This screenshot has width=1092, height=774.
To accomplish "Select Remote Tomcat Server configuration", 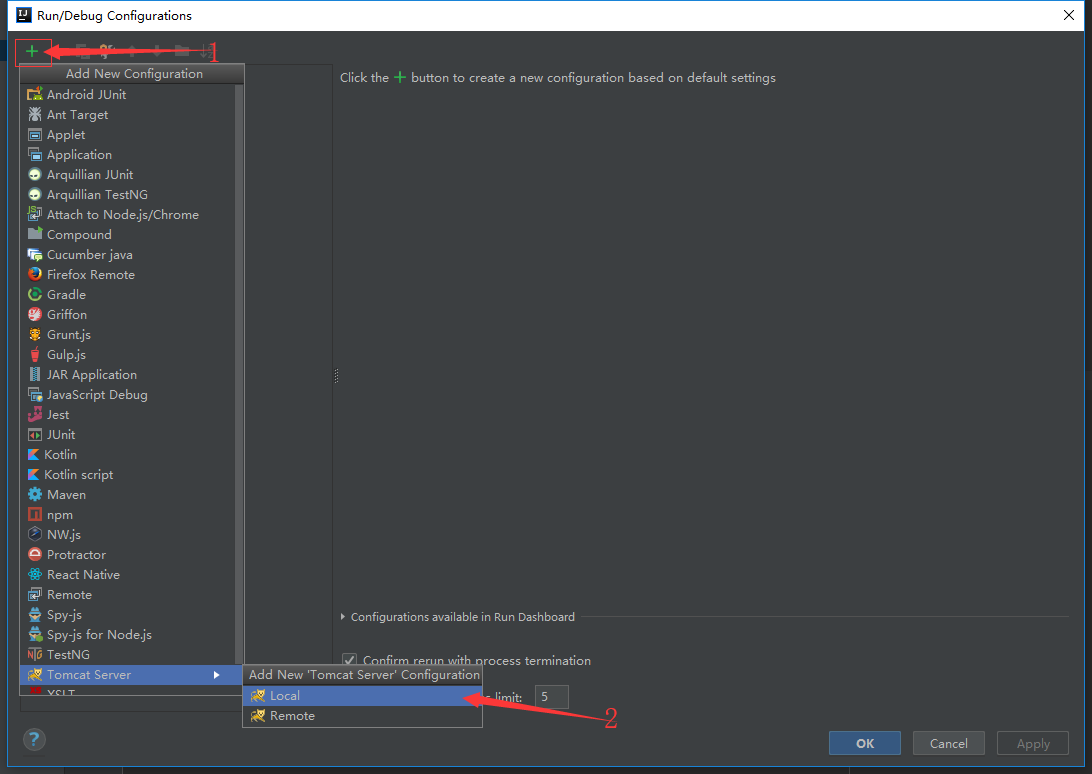I will pyautogui.click(x=362, y=715).
